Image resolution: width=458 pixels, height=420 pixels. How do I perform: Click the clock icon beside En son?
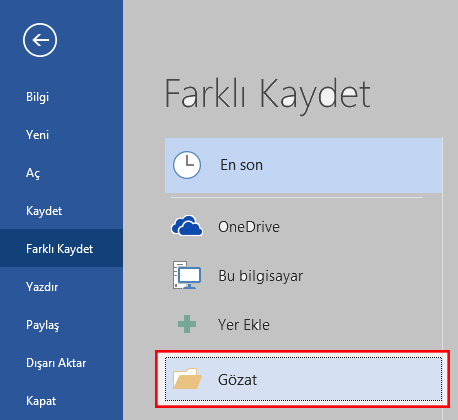coord(187,165)
